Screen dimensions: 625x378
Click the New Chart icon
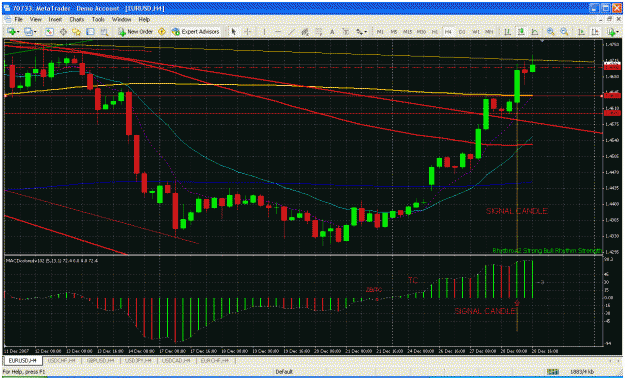[x=11, y=32]
